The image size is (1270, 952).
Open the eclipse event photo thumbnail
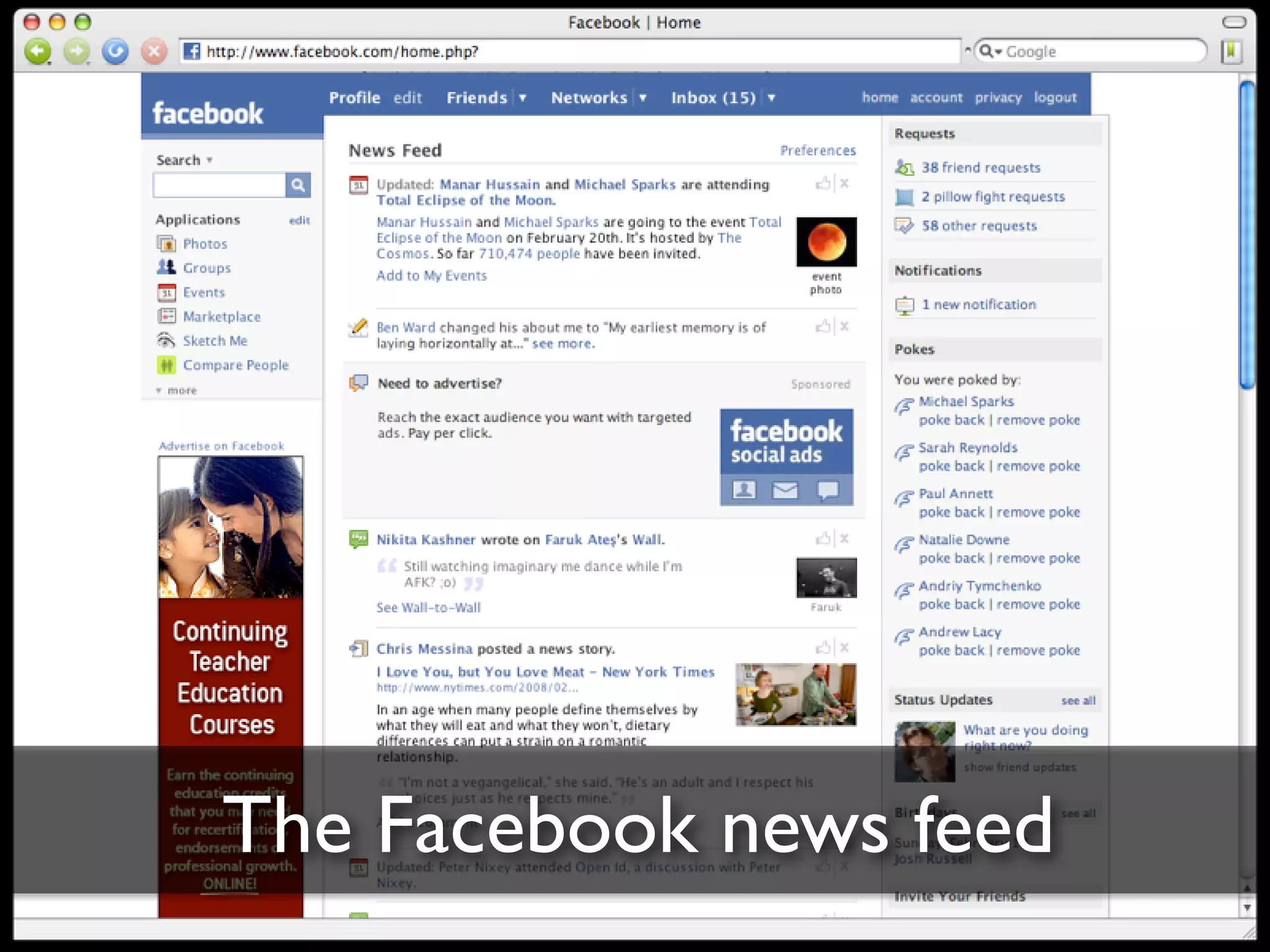click(827, 242)
